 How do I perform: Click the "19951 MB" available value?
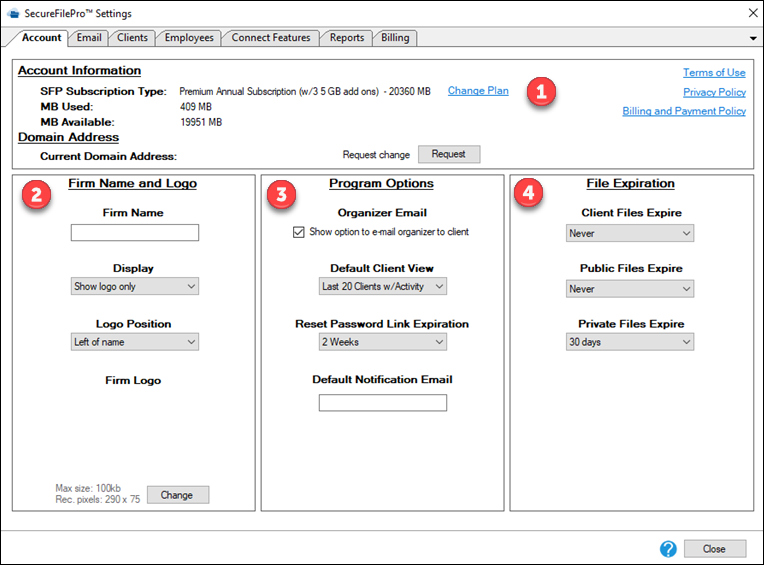click(201, 122)
